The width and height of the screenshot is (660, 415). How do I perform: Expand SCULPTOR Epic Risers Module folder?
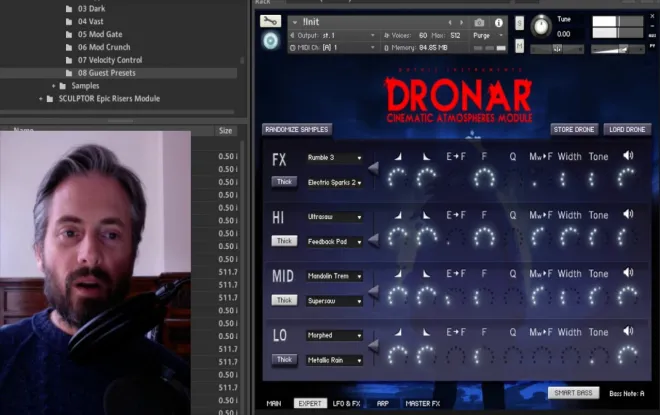(x=41, y=99)
